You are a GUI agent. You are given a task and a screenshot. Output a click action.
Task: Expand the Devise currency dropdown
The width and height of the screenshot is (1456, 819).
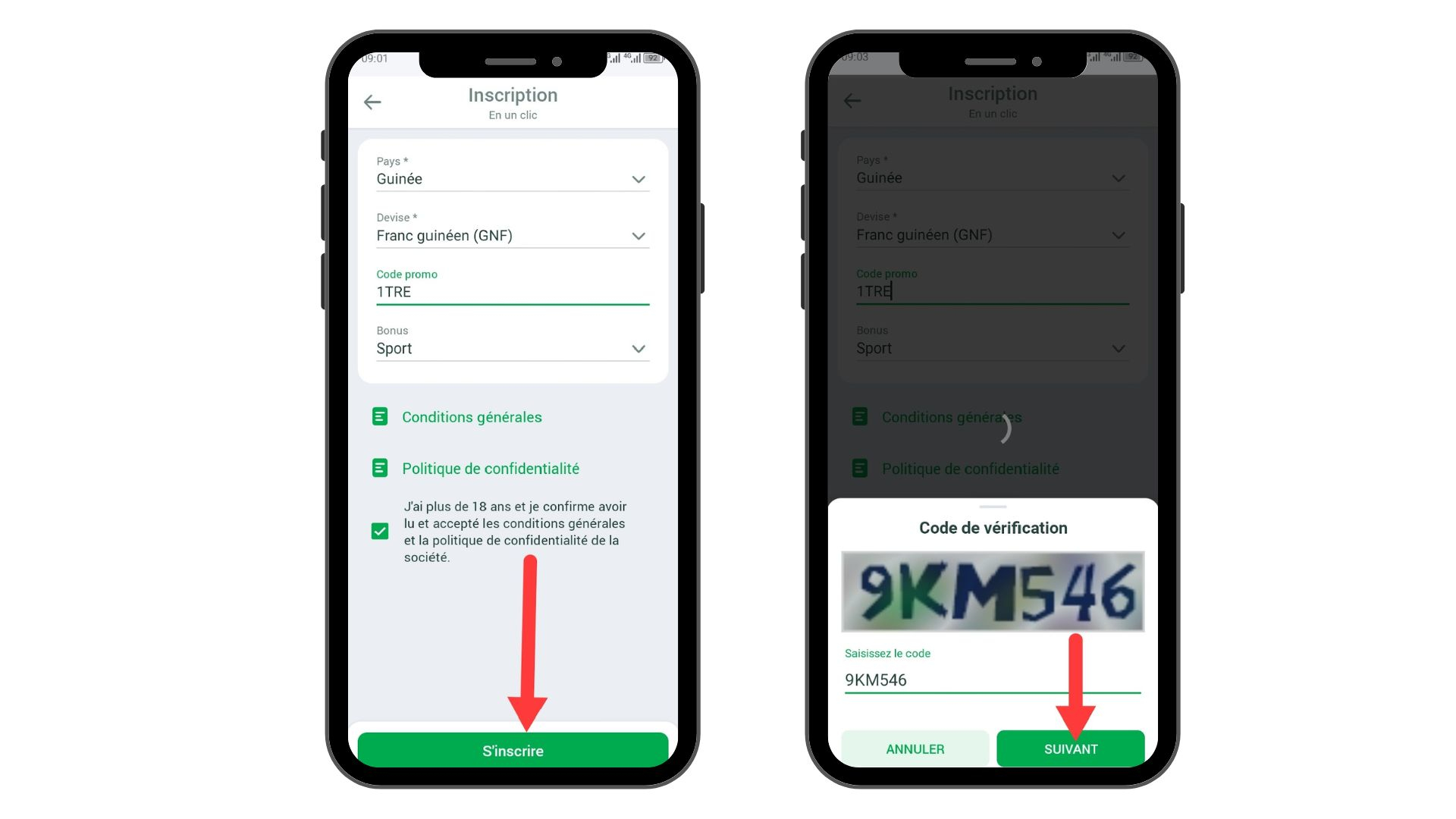pyautogui.click(x=638, y=235)
